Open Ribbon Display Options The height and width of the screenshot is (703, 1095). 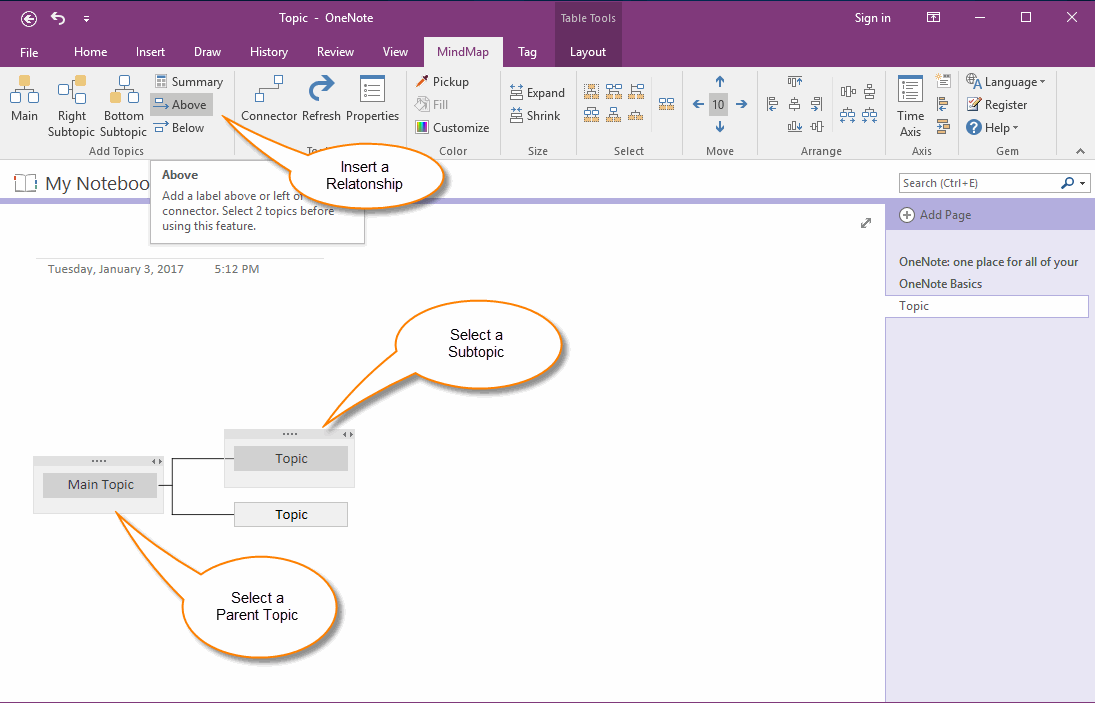pos(933,17)
